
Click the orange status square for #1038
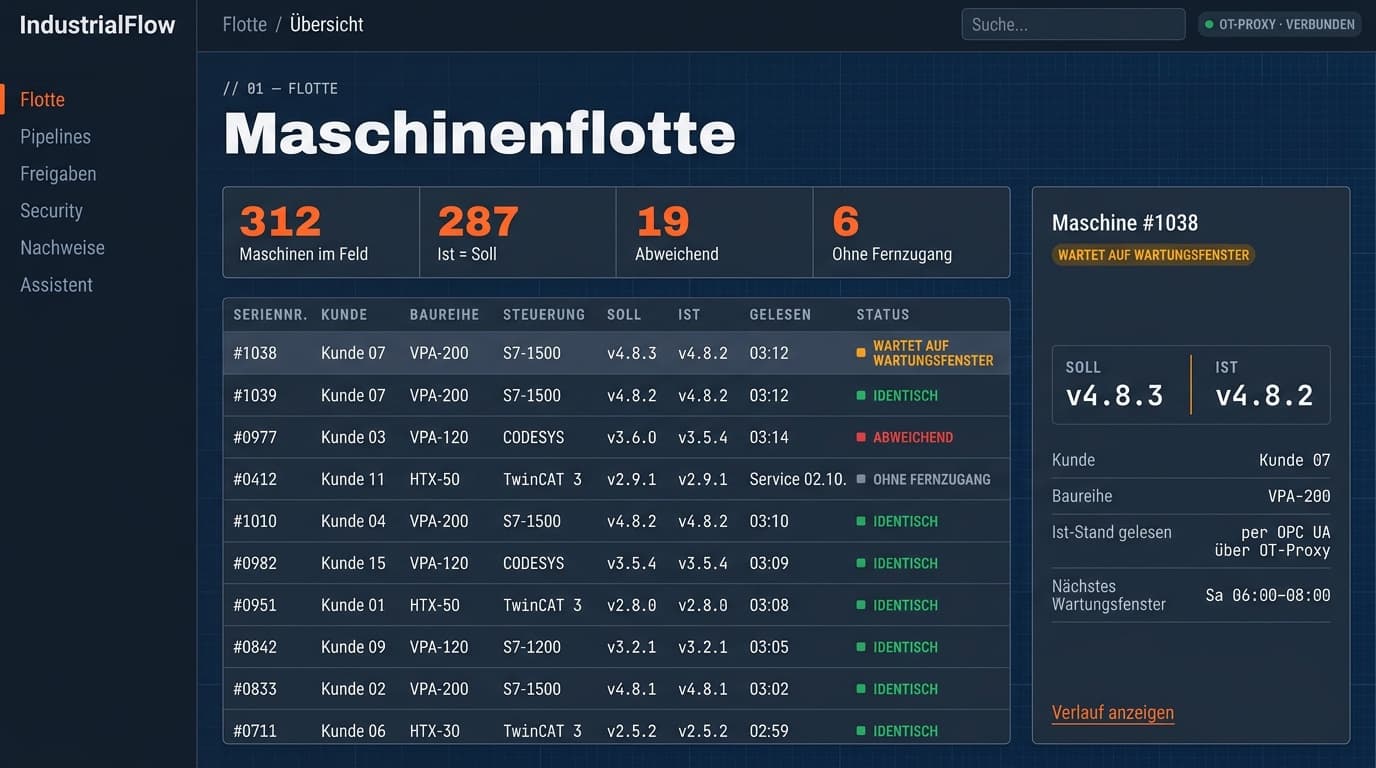[x=861, y=353]
